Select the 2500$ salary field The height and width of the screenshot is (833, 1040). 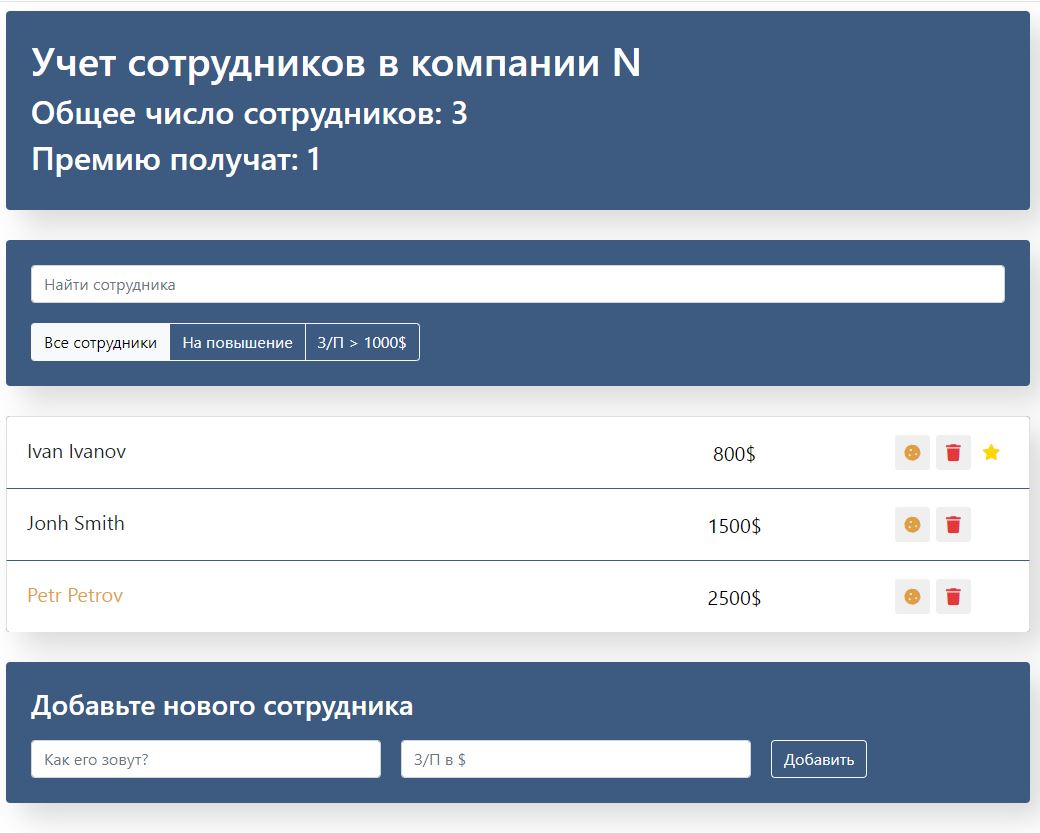734,598
